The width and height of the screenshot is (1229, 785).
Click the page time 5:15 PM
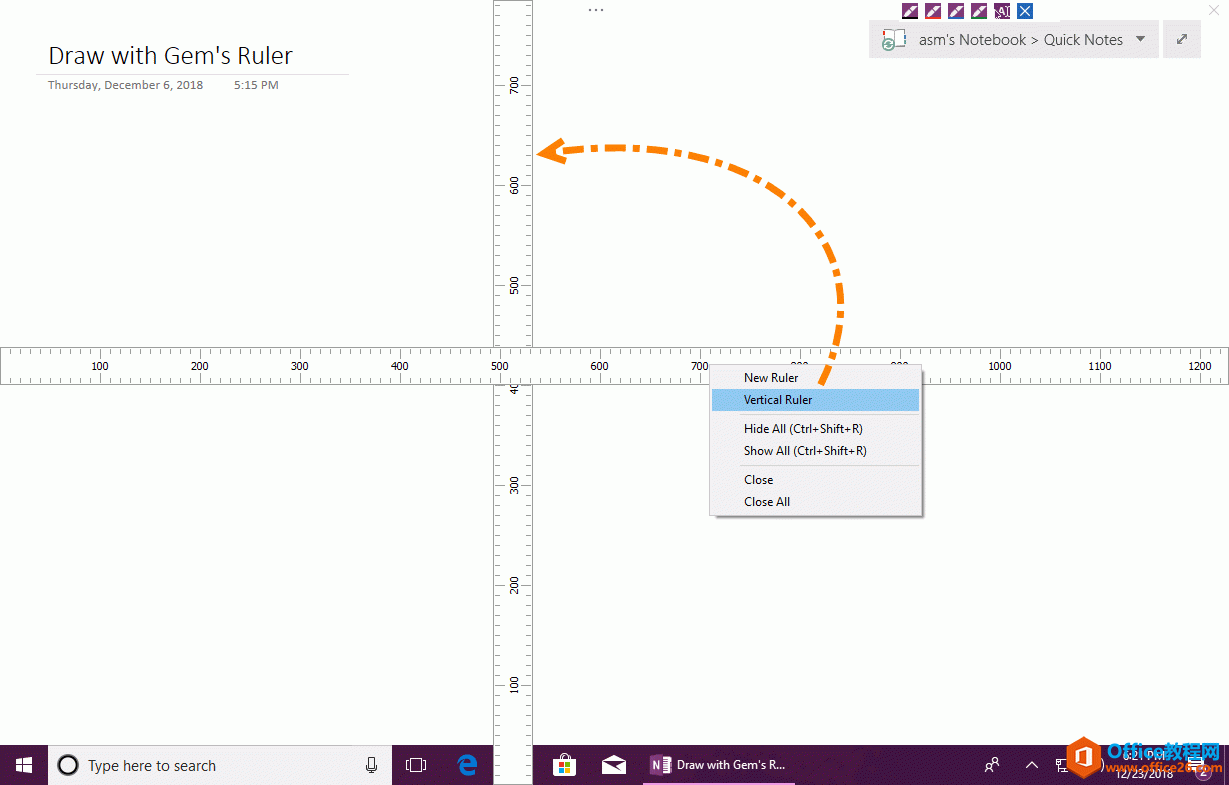(x=256, y=85)
